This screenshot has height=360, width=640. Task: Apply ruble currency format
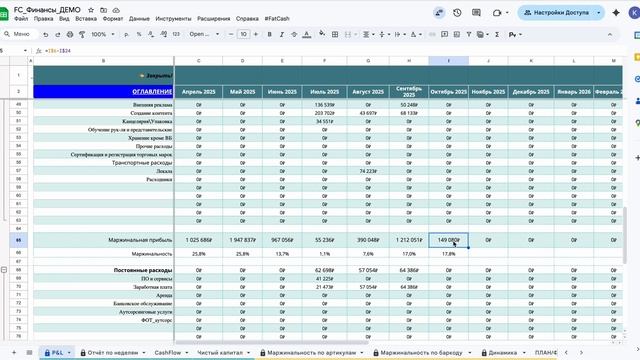point(127,35)
